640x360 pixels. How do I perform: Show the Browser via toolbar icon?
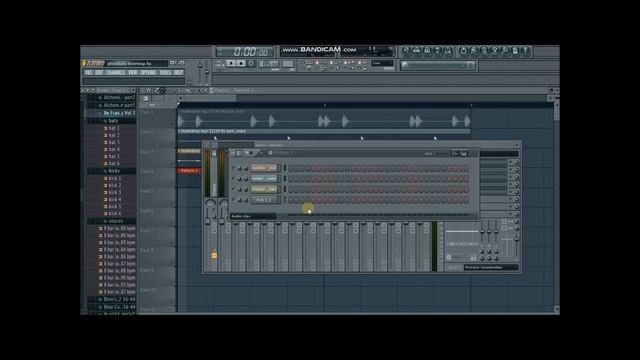438,51
